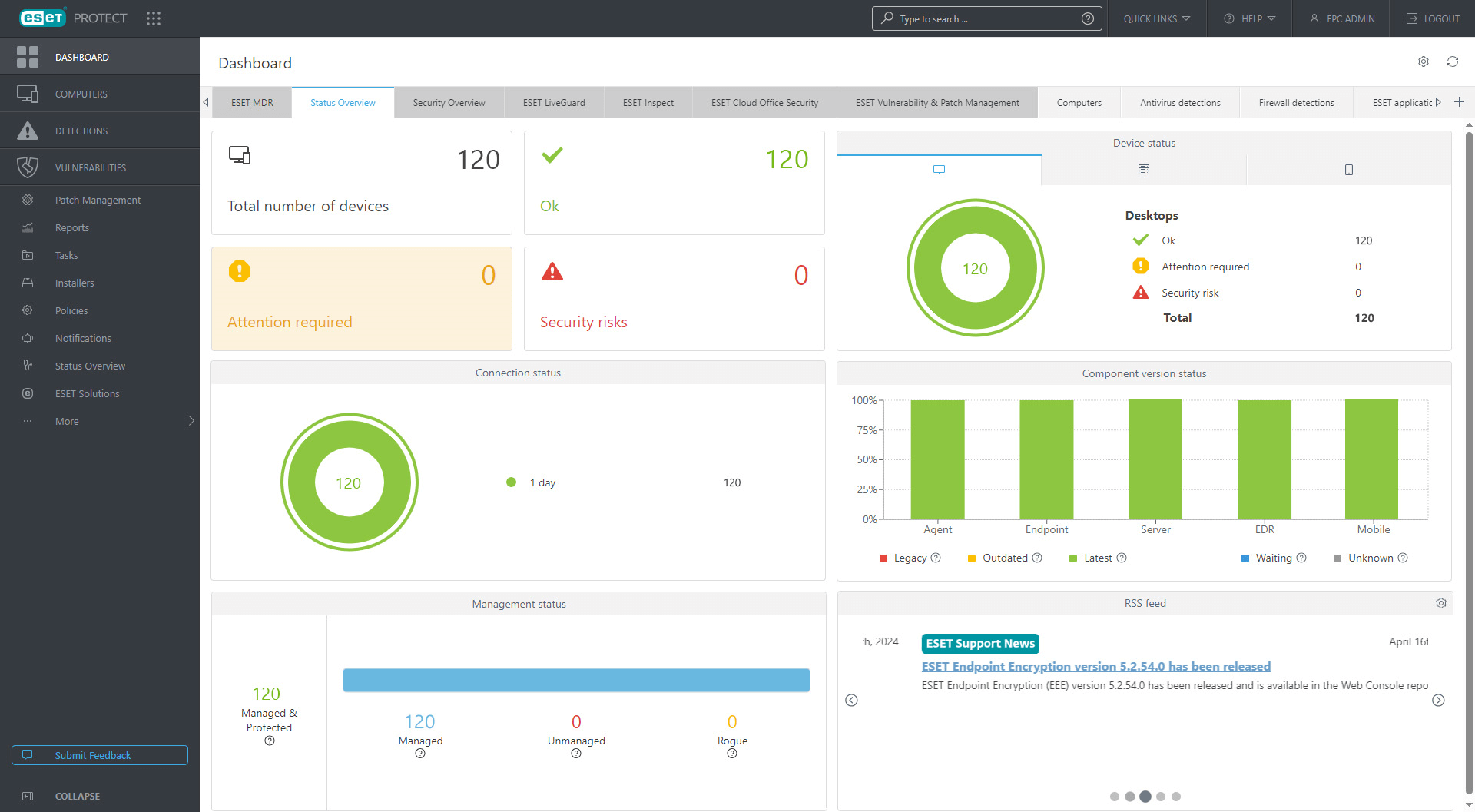Open the EPC ADMIN user menu
Viewport: 1475px width, 812px height.
[1342, 18]
